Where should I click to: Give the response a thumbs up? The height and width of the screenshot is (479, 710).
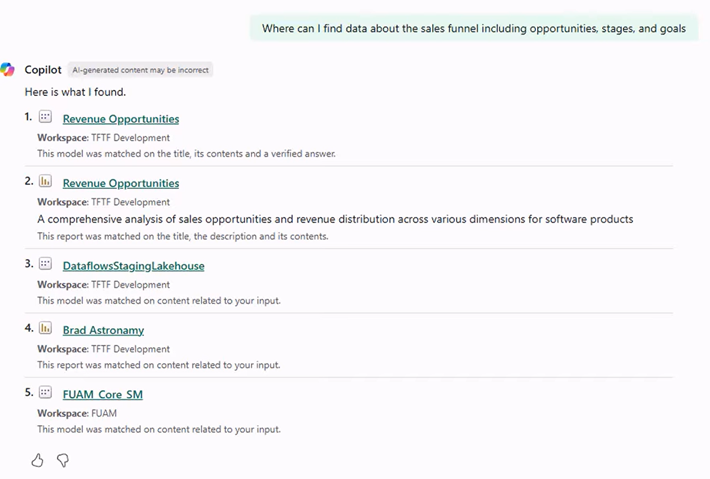[37, 460]
